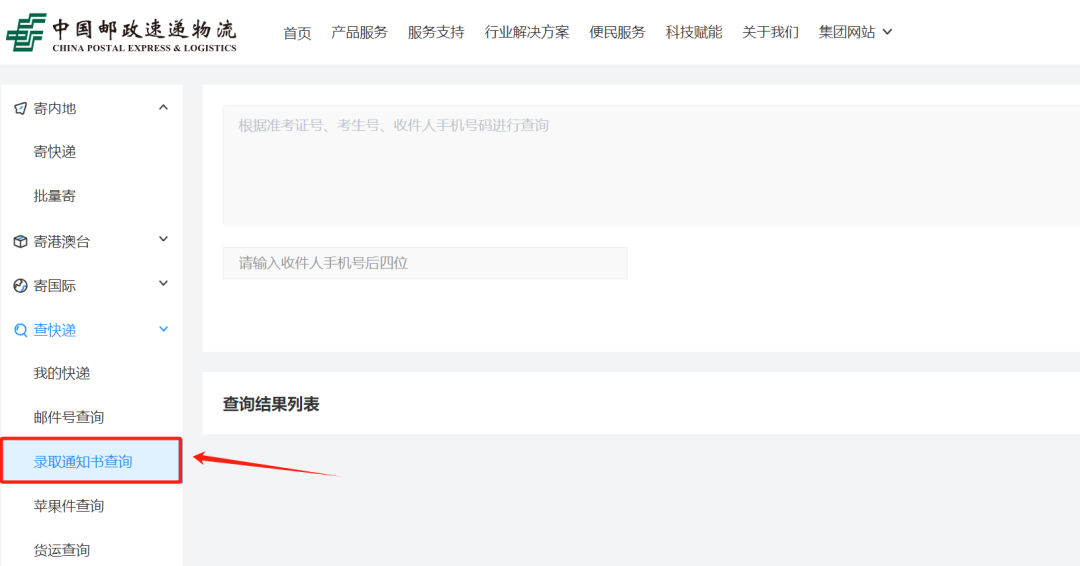The image size is (1080, 566).
Task: Open 关于我们 menu
Action: [770, 32]
